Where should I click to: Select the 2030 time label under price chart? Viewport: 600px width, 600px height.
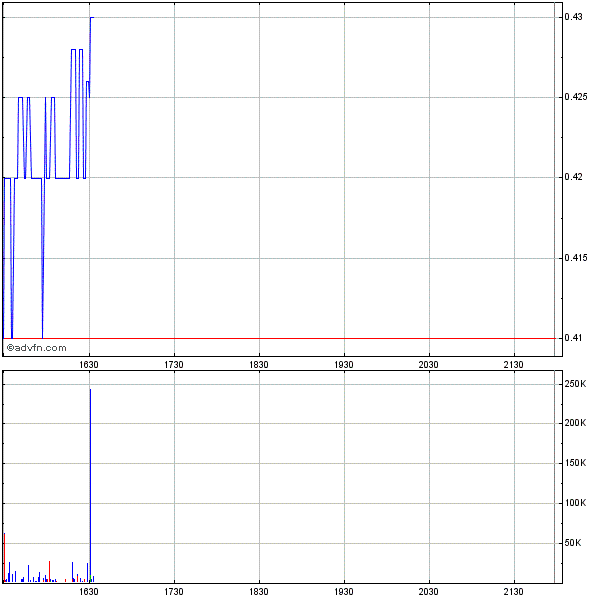pyautogui.click(x=429, y=365)
